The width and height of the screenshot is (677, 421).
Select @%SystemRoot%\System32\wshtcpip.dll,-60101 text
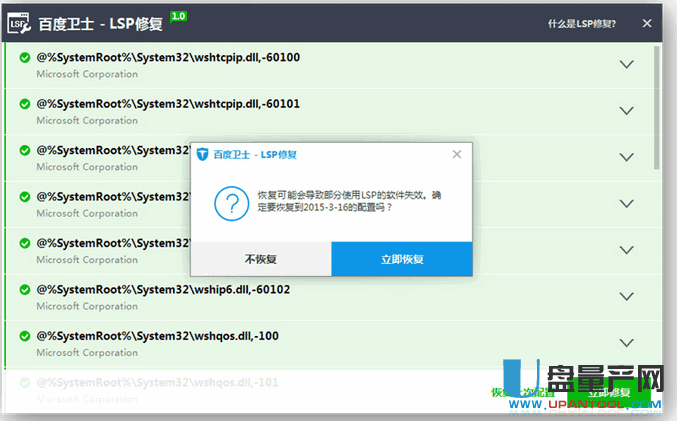(168, 104)
